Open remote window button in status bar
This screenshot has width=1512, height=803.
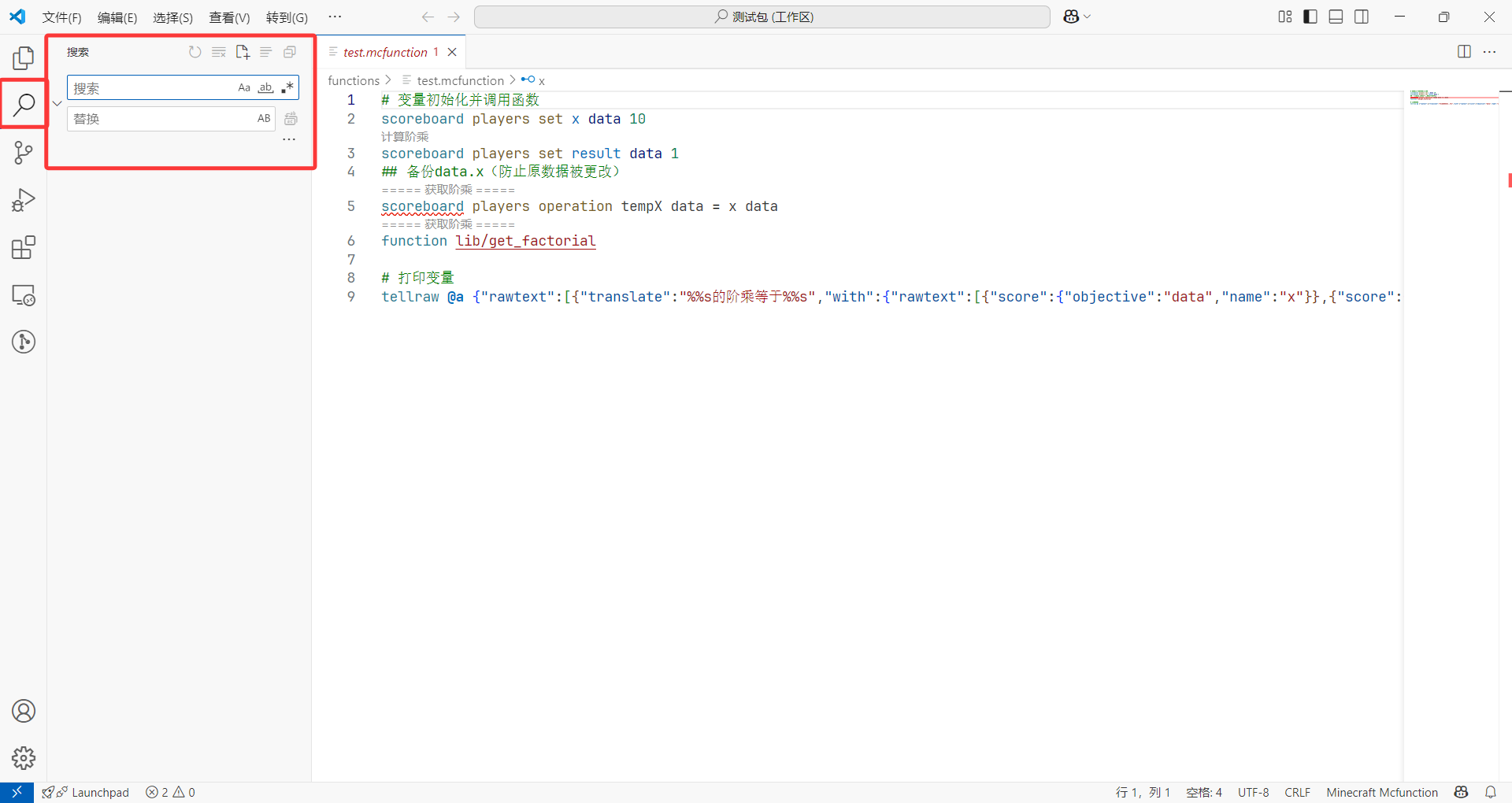coord(17,792)
